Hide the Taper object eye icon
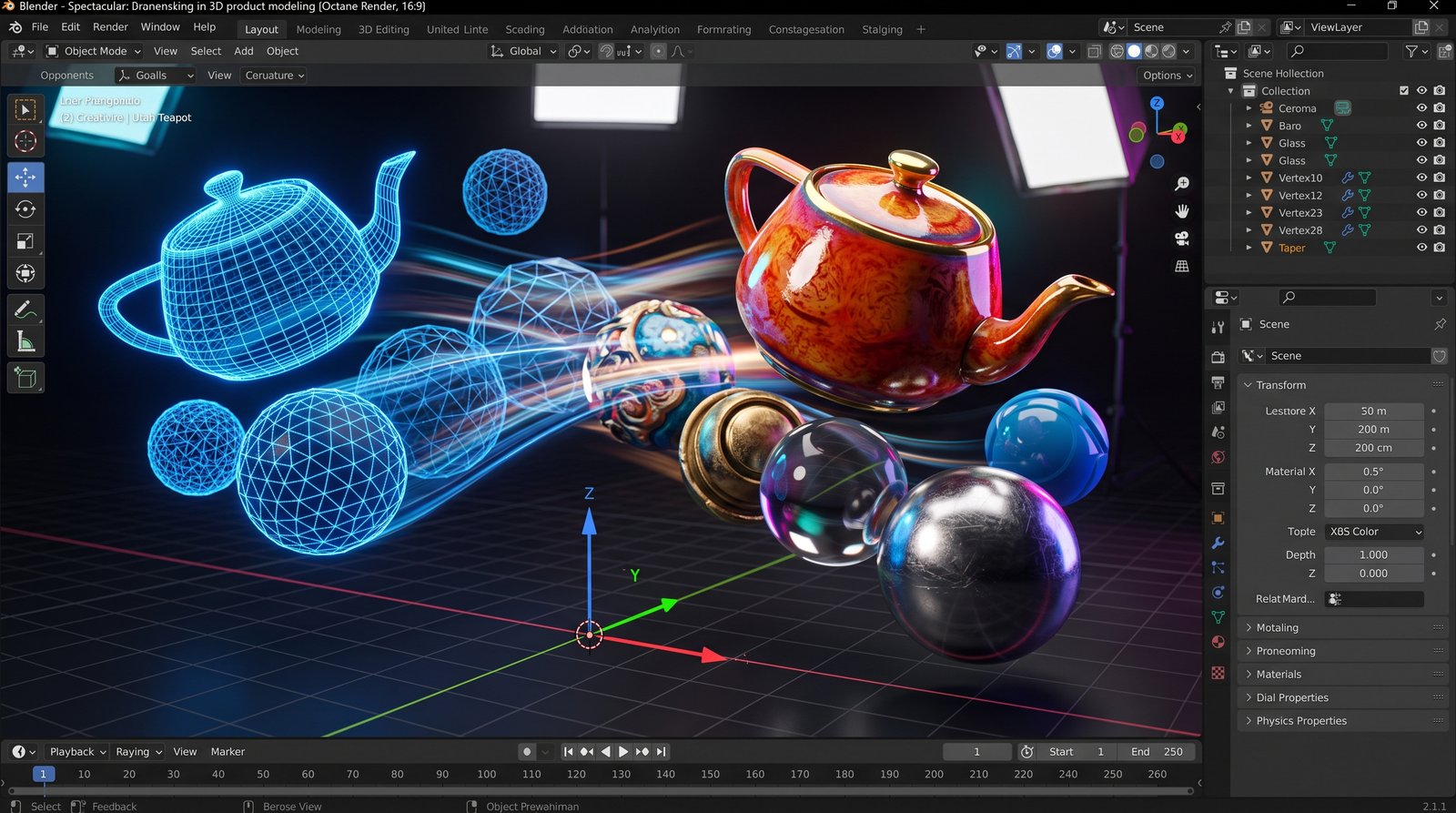This screenshot has width=1456, height=813. [x=1421, y=248]
